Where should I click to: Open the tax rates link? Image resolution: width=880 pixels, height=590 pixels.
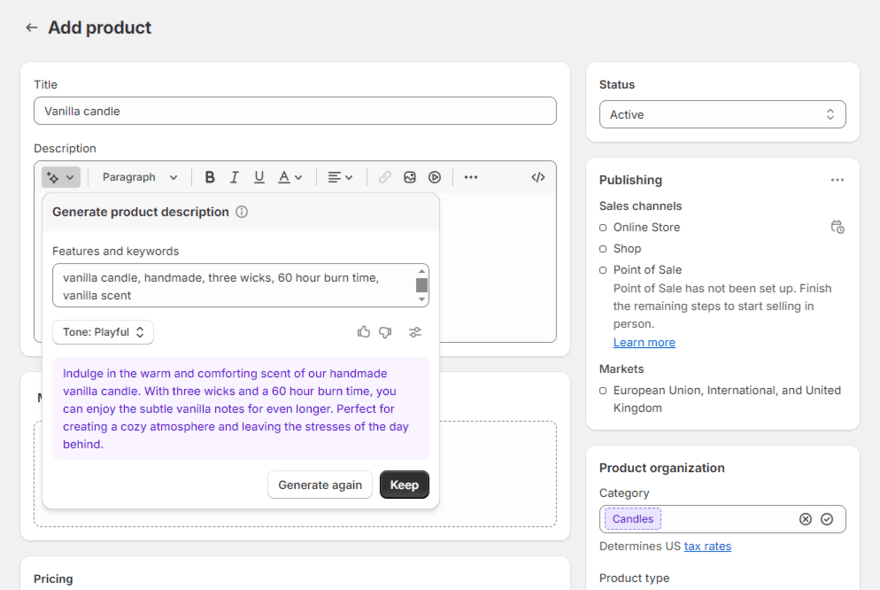point(708,546)
